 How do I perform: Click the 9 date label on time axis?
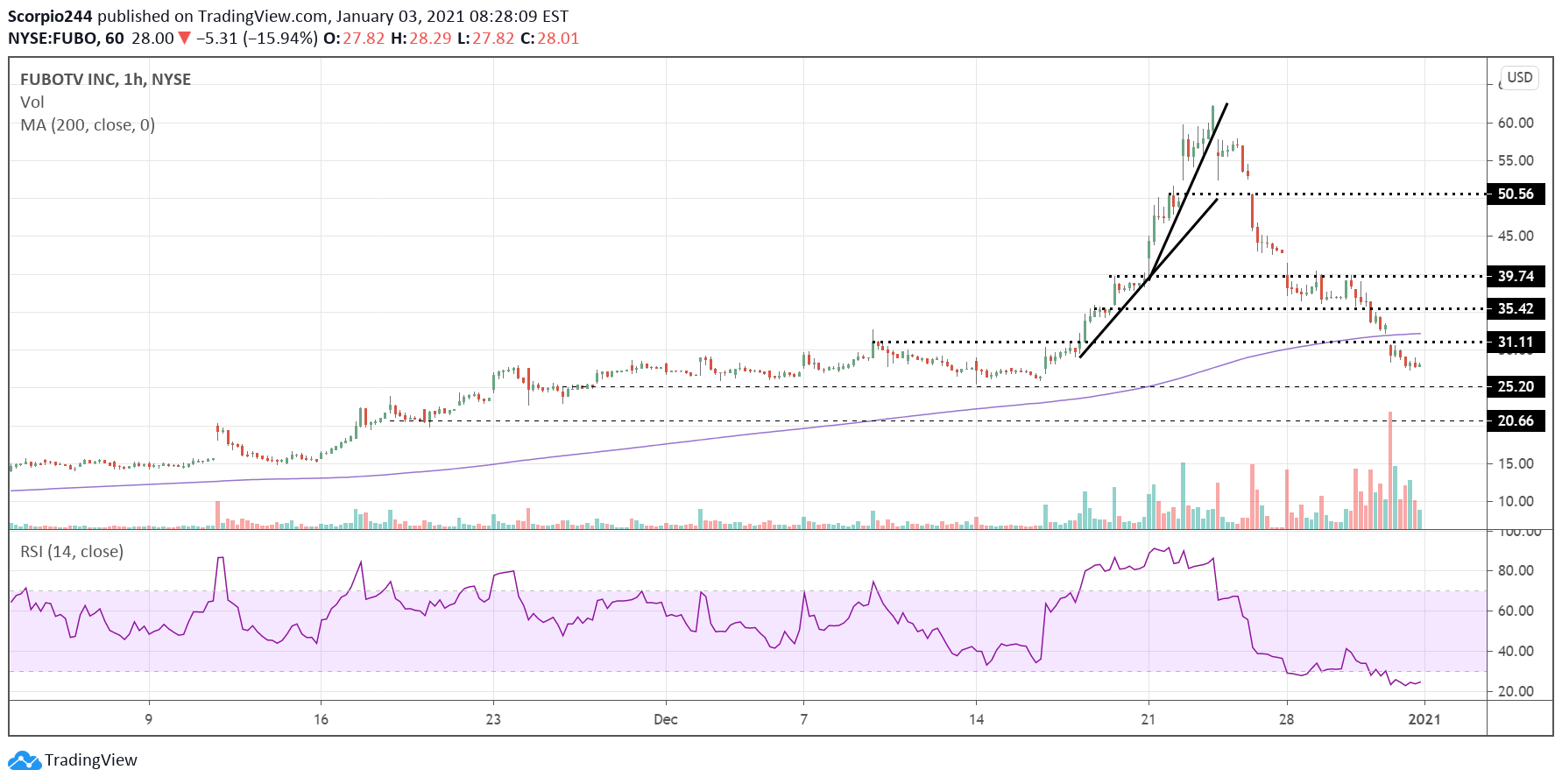tap(149, 719)
